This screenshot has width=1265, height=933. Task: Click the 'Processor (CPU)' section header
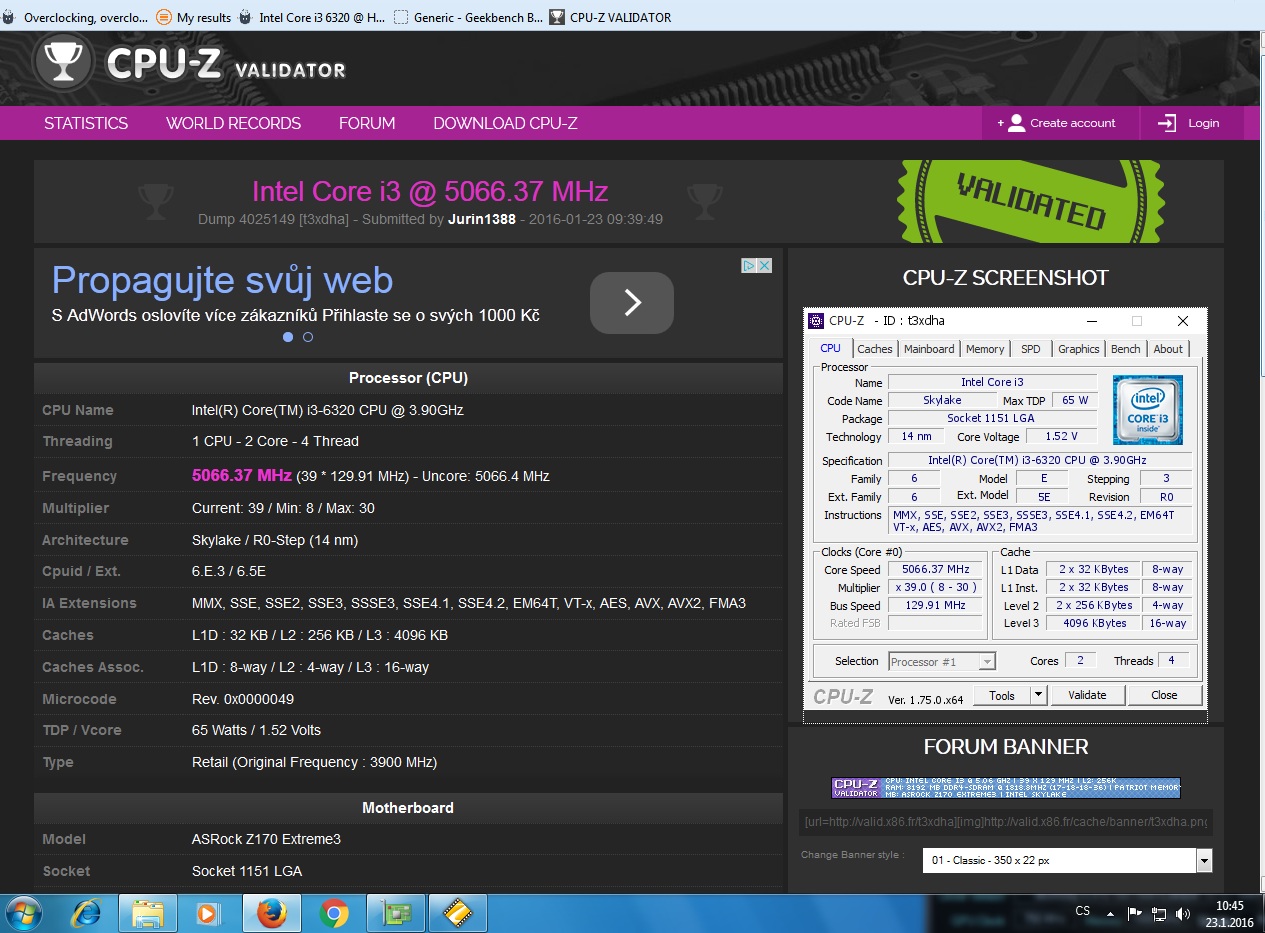408,378
